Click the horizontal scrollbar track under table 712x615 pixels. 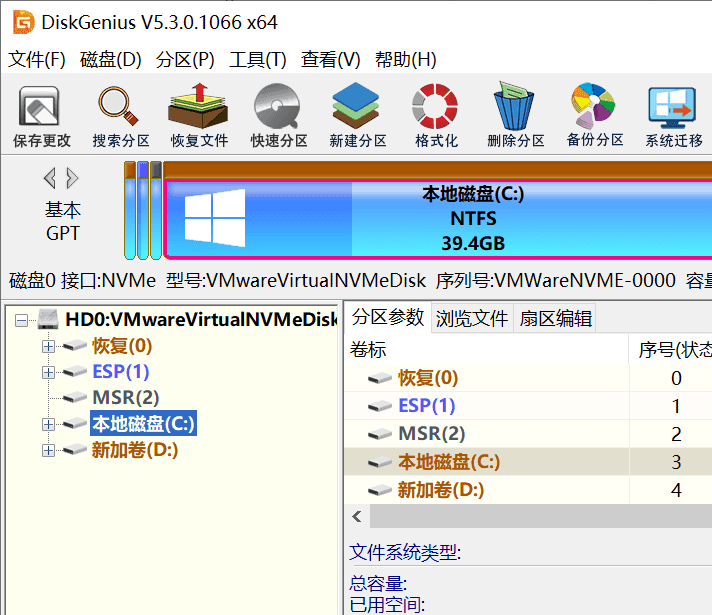(541, 516)
